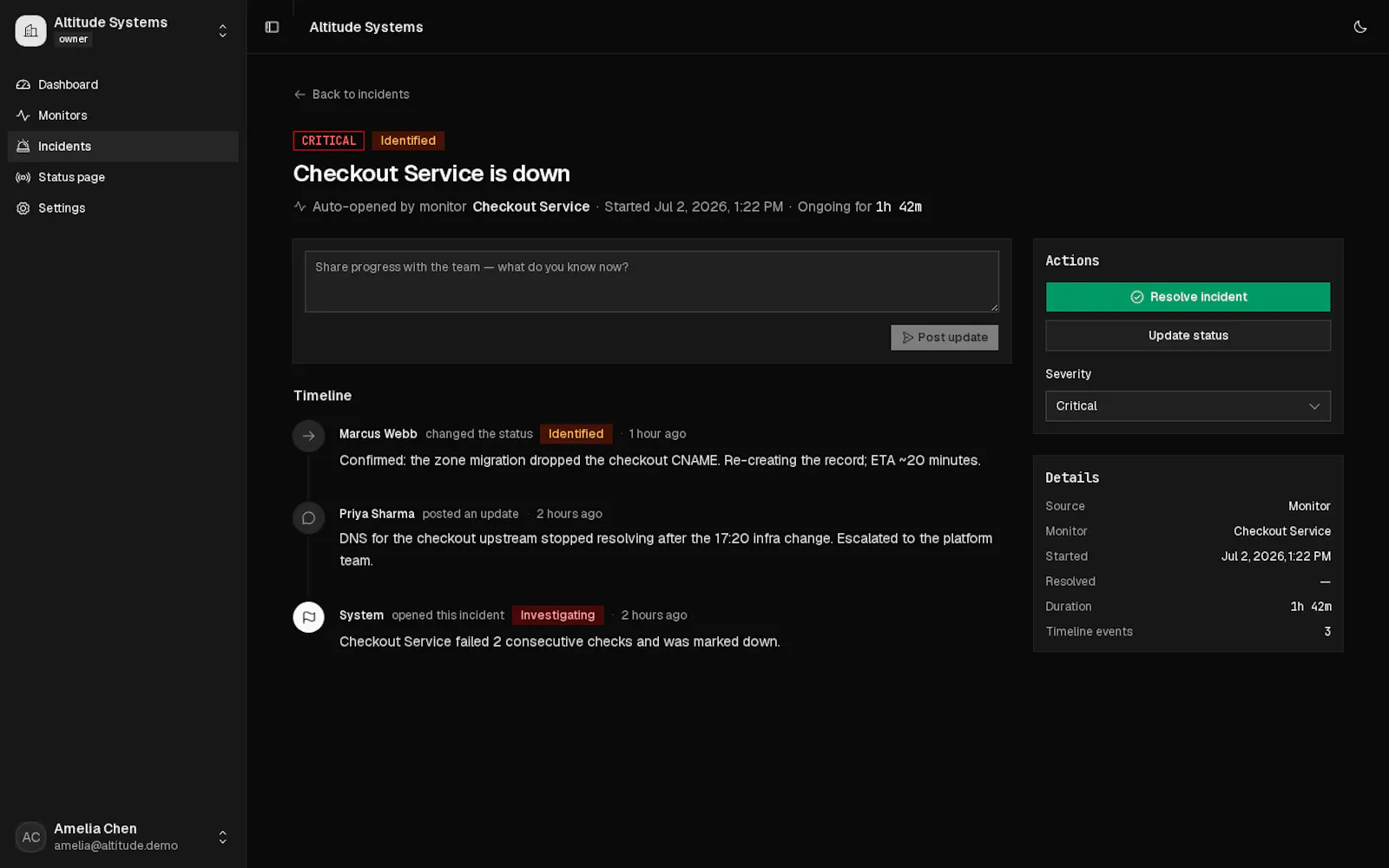Screen dimensions: 1389x868
Task: Expand the Altitude Systems workspace switcher
Action: [222, 30]
